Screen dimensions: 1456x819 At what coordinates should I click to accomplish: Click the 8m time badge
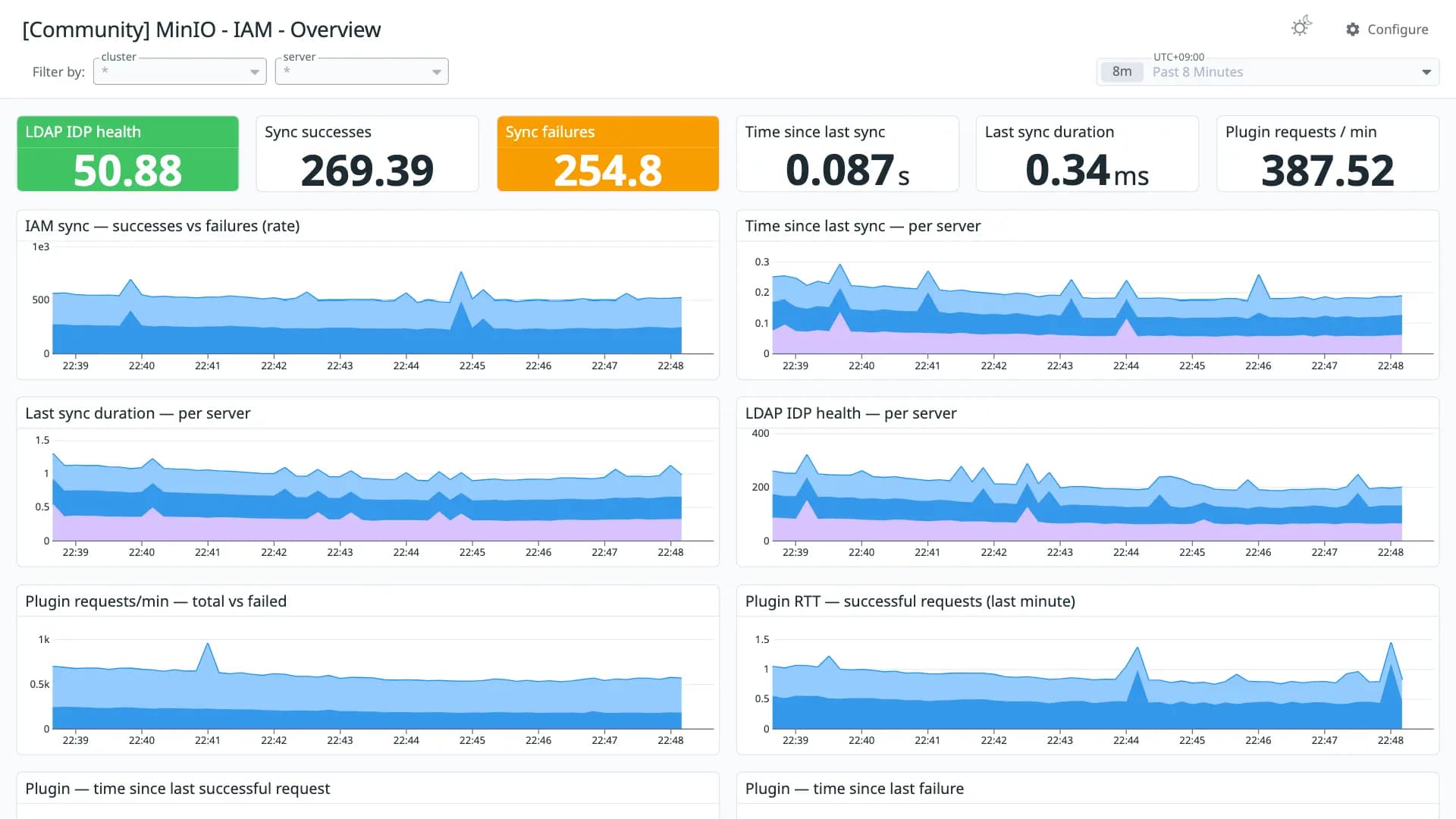coord(1122,72)
